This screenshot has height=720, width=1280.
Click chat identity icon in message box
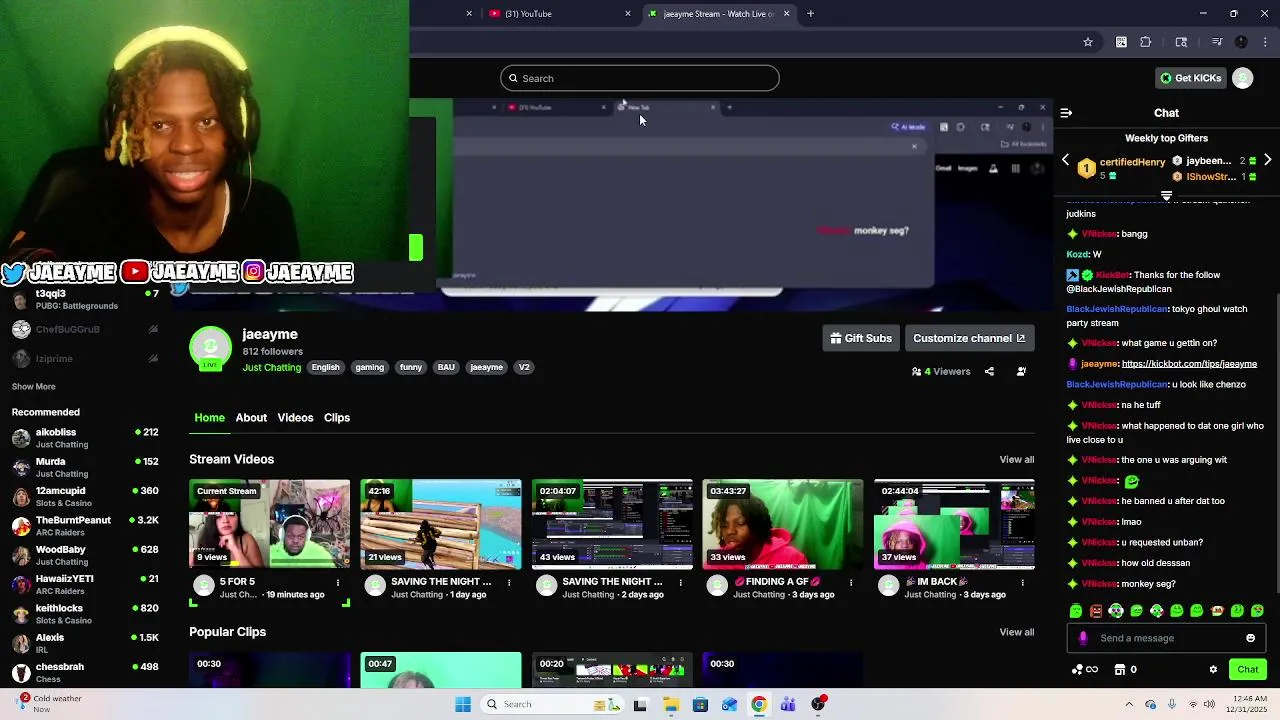[1083, 638]
